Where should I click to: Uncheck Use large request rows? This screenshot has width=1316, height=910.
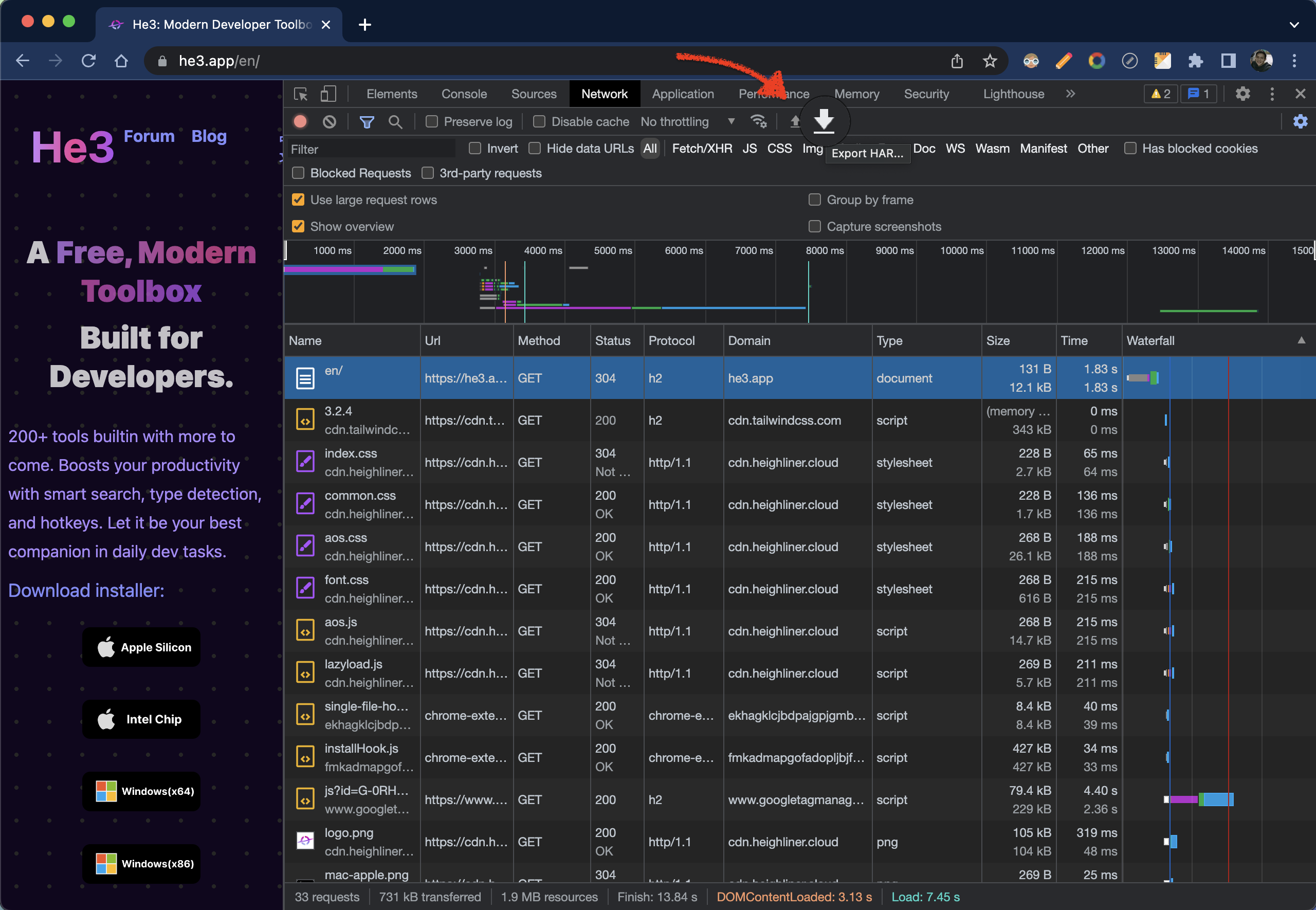298,199
